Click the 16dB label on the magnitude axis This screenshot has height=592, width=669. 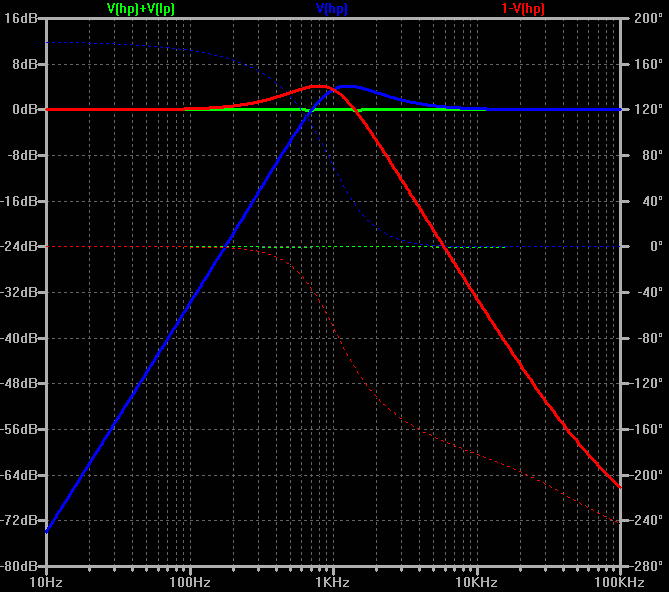click(20, 18)
